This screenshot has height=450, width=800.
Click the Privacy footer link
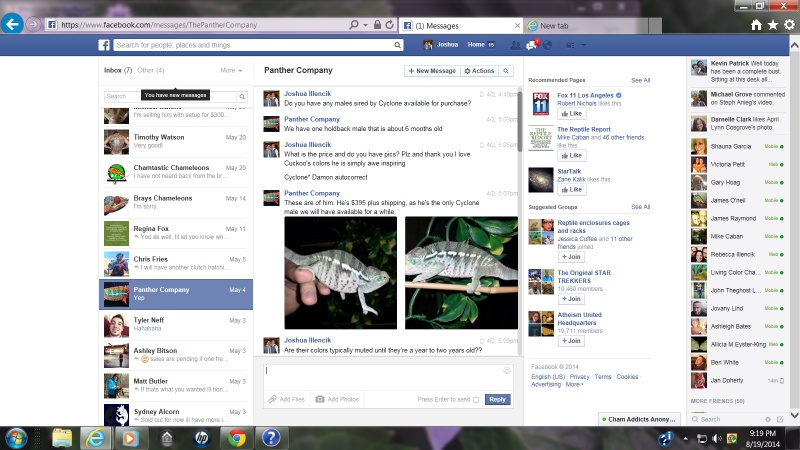[x=579, y=377]
